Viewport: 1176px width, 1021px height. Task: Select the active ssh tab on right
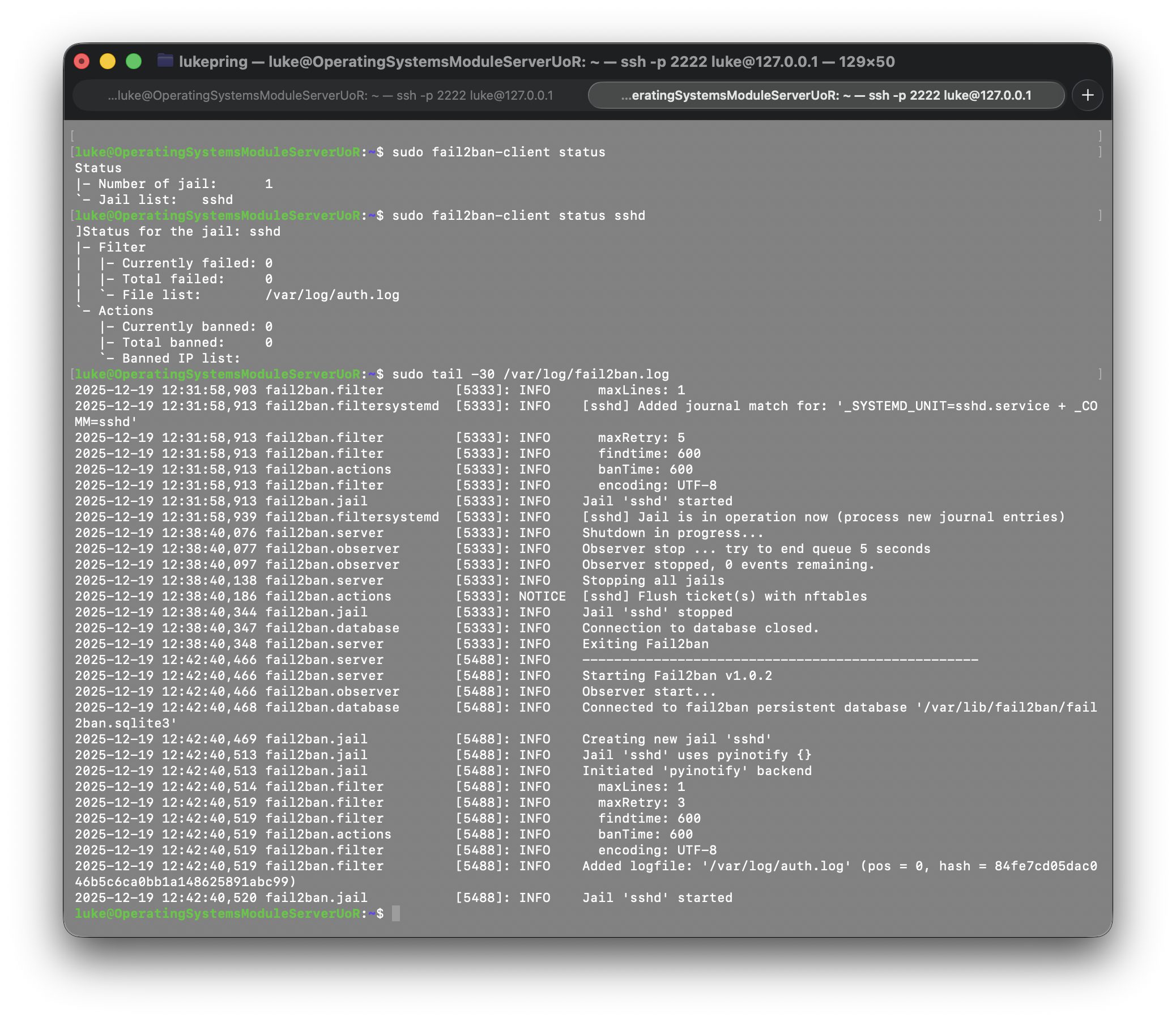click(825, 95)
